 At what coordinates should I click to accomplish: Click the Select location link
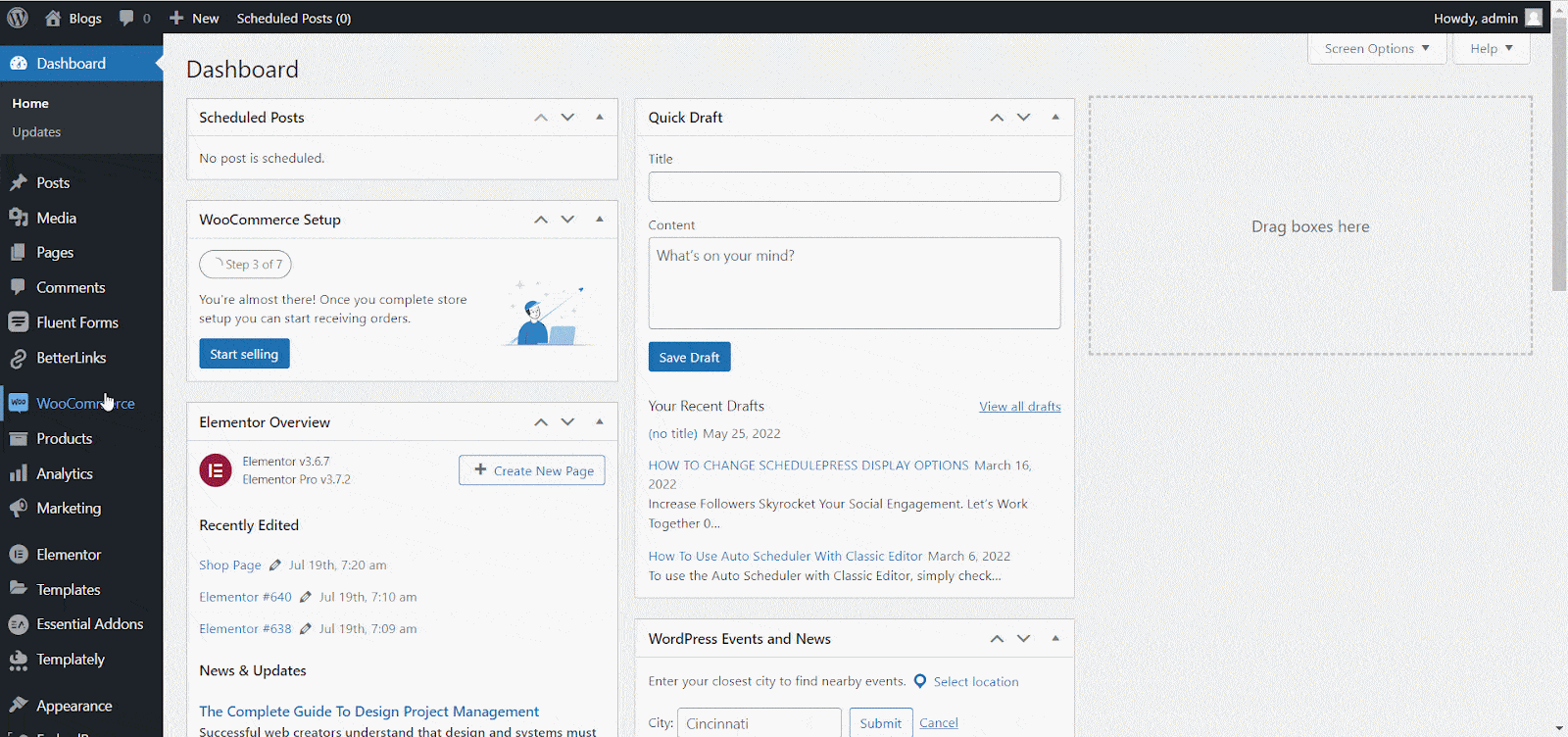976,682
